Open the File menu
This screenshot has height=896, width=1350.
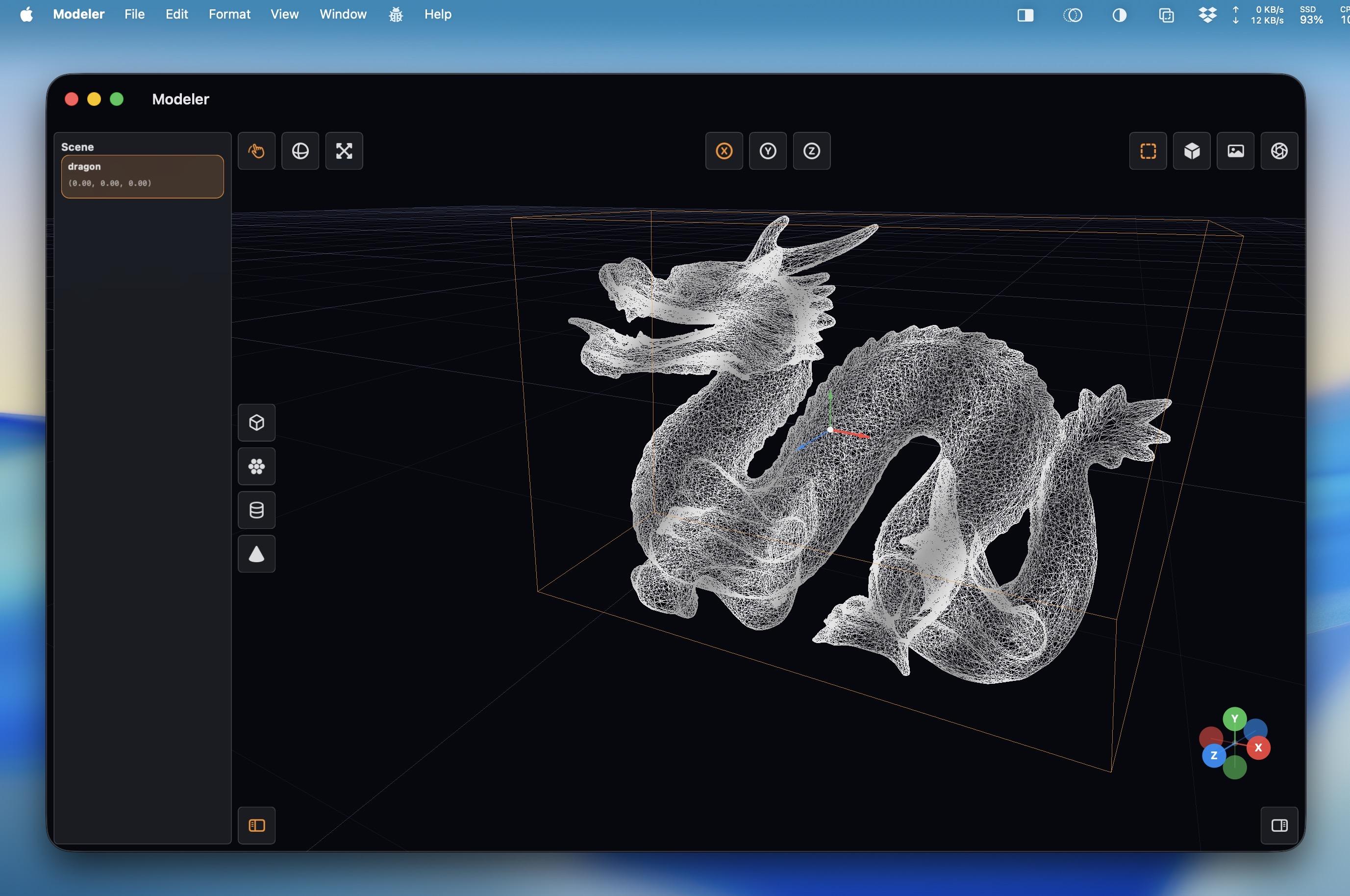[134, 14]
